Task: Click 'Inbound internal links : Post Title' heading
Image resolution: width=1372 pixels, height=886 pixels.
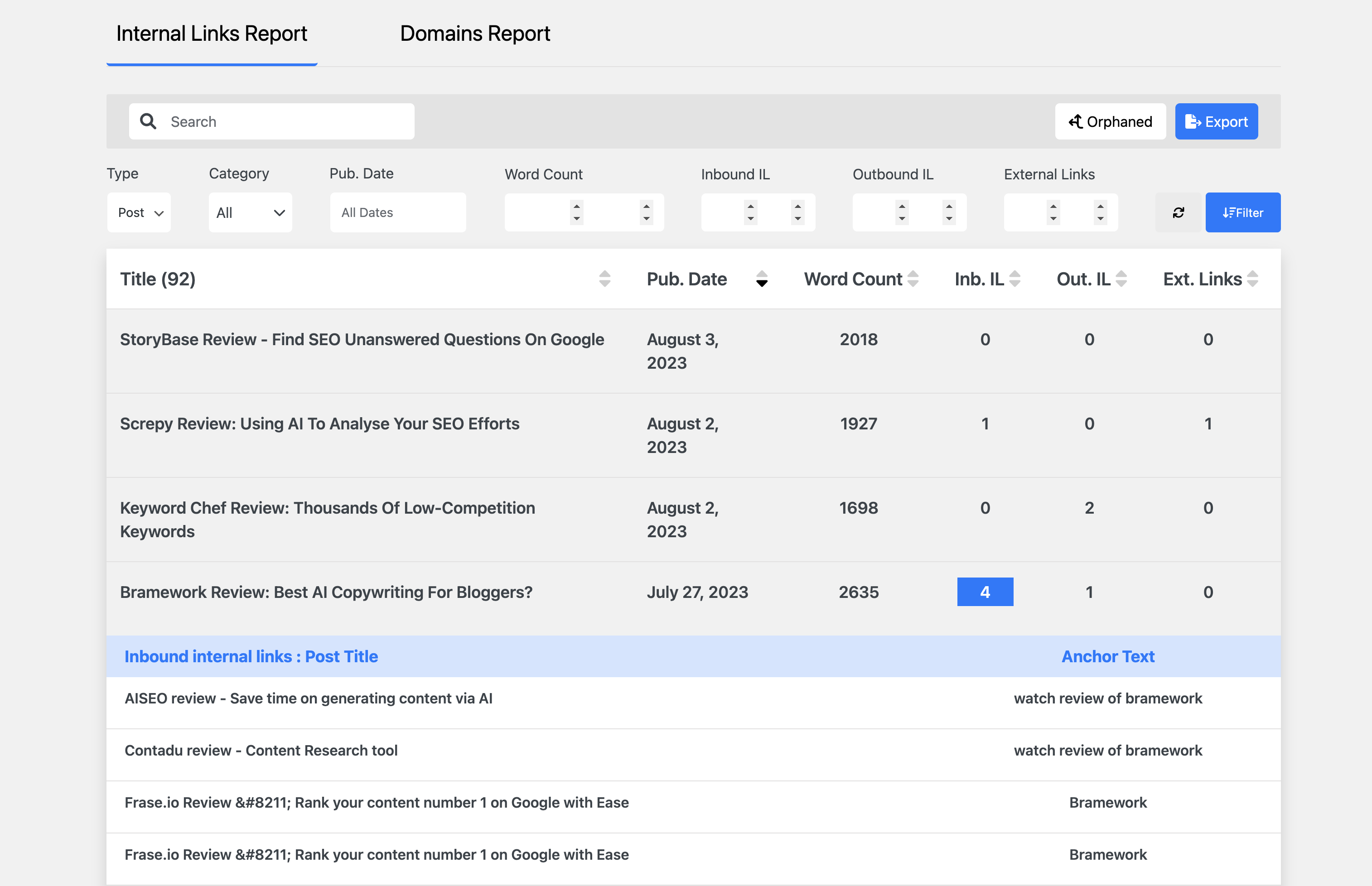Action: click(251, 656)
